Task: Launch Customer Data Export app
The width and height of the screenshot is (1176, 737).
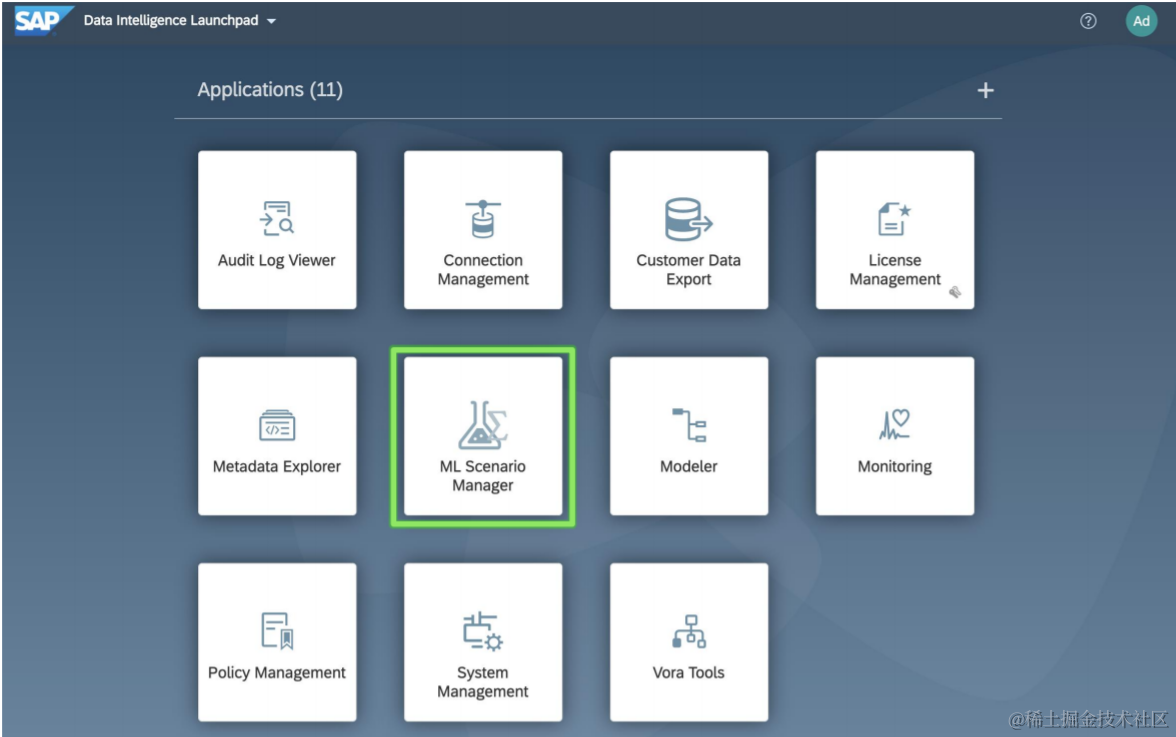Action: [688, 230]
